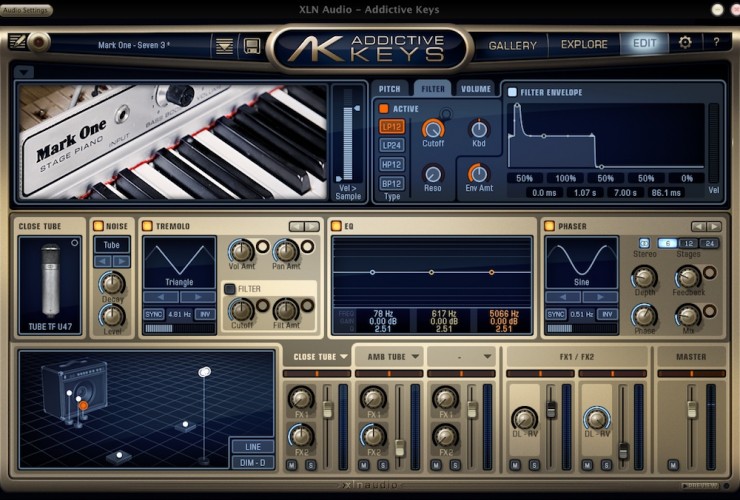The height and width of the screenshot is (500, 740).
Task: Switch to the FILTER tab
Action: tap(433, 89)
